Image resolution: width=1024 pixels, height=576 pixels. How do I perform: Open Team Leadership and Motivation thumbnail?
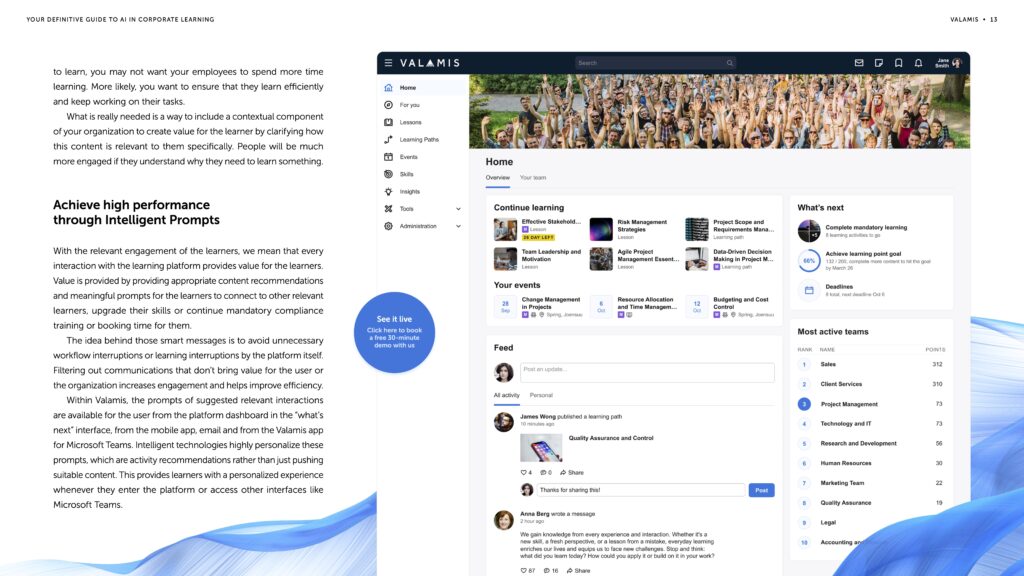click(x=505, y=259)
